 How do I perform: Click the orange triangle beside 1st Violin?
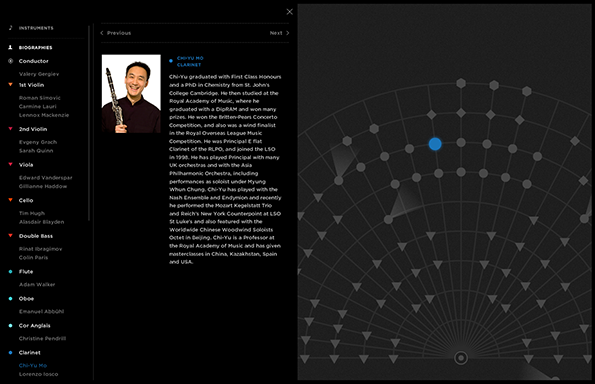(11, 85)
